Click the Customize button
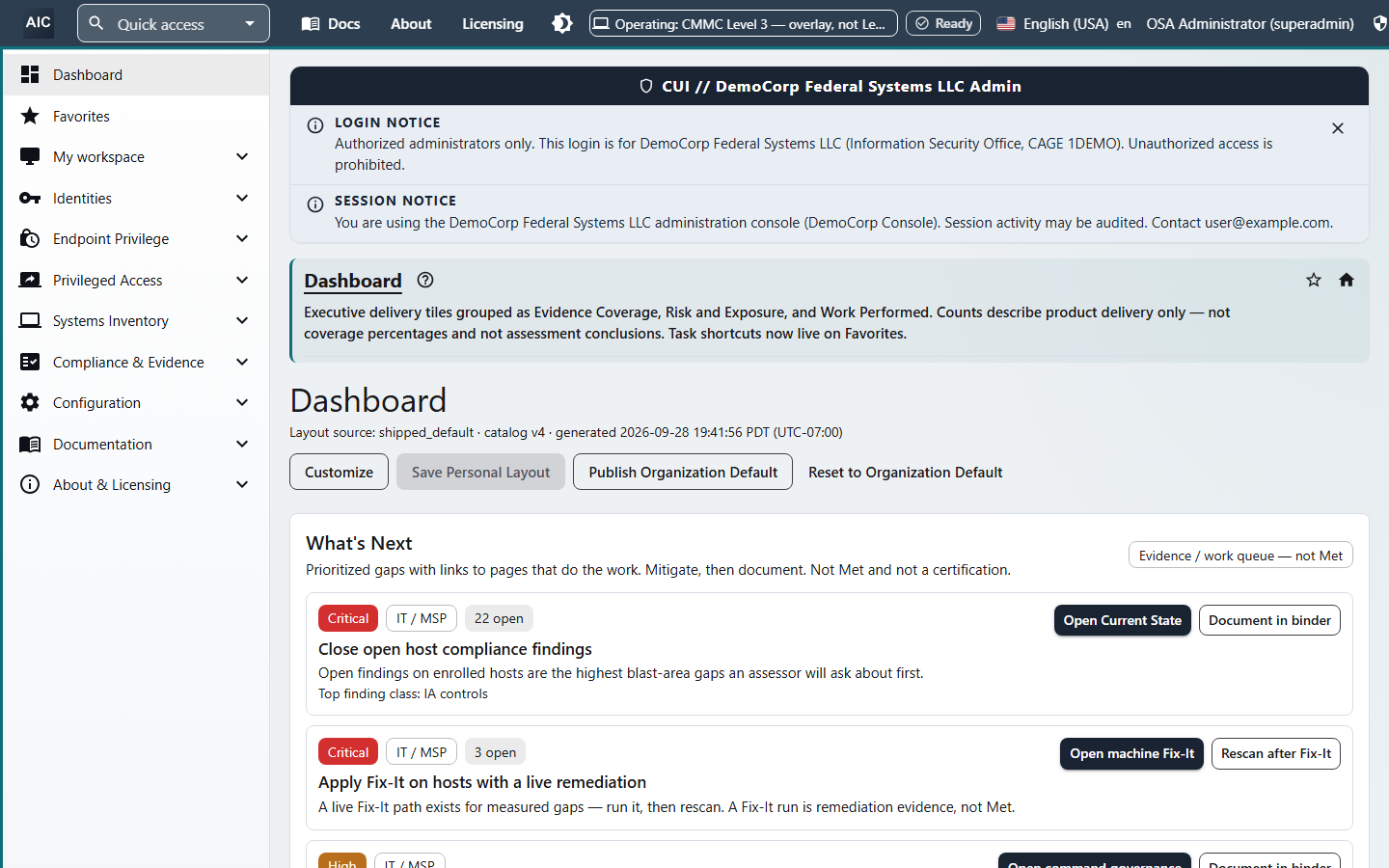Image resolution: width=1389 pixels, height=868 pixels. [x=339, y=472]
